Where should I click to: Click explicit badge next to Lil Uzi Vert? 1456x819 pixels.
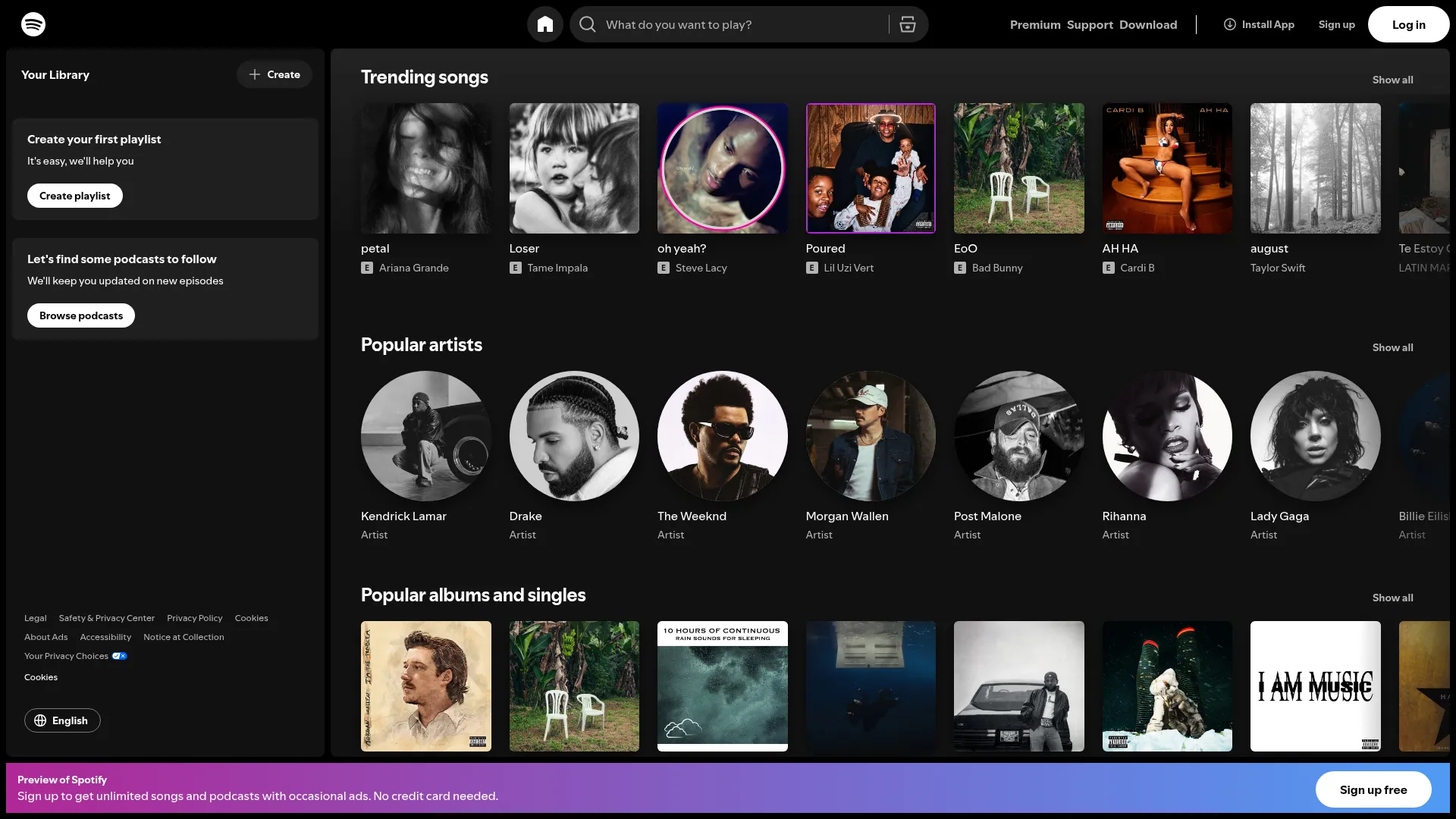point(812,268)
